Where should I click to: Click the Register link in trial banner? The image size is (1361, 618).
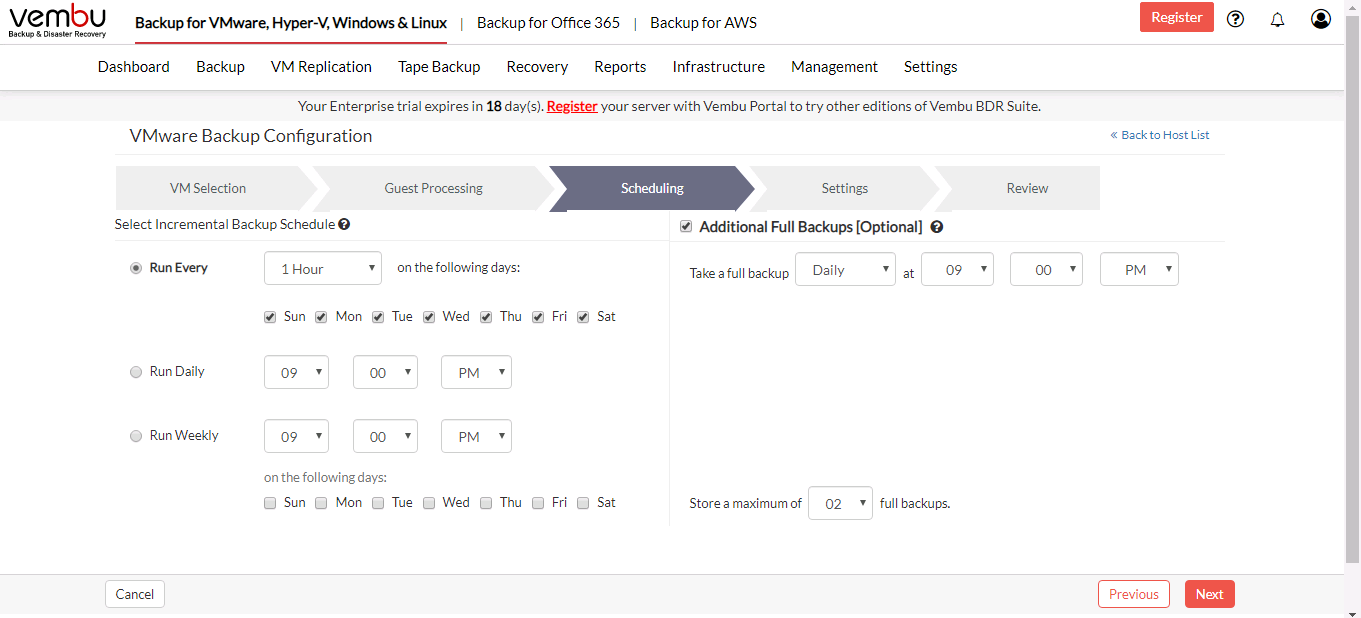(572, 106)
